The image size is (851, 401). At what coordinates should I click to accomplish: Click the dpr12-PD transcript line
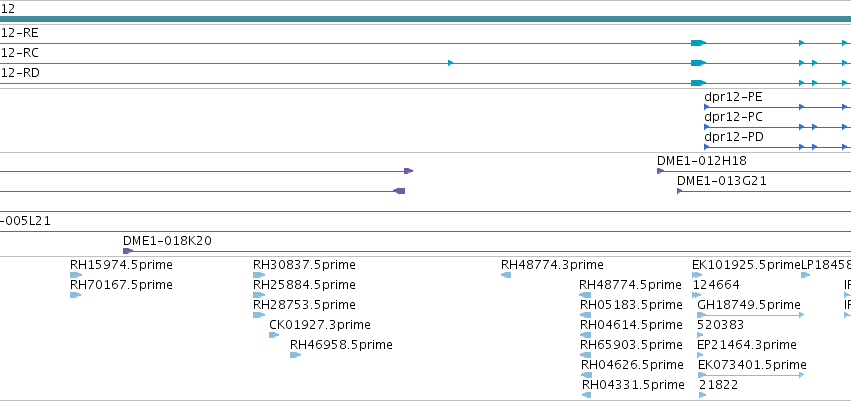[x=777, y=147]
